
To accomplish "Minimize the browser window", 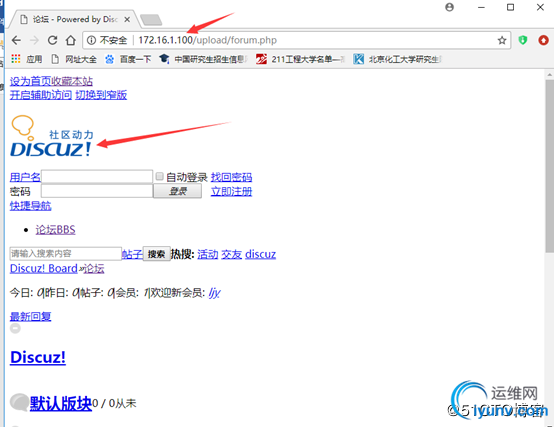I will [x=481, y=7].
